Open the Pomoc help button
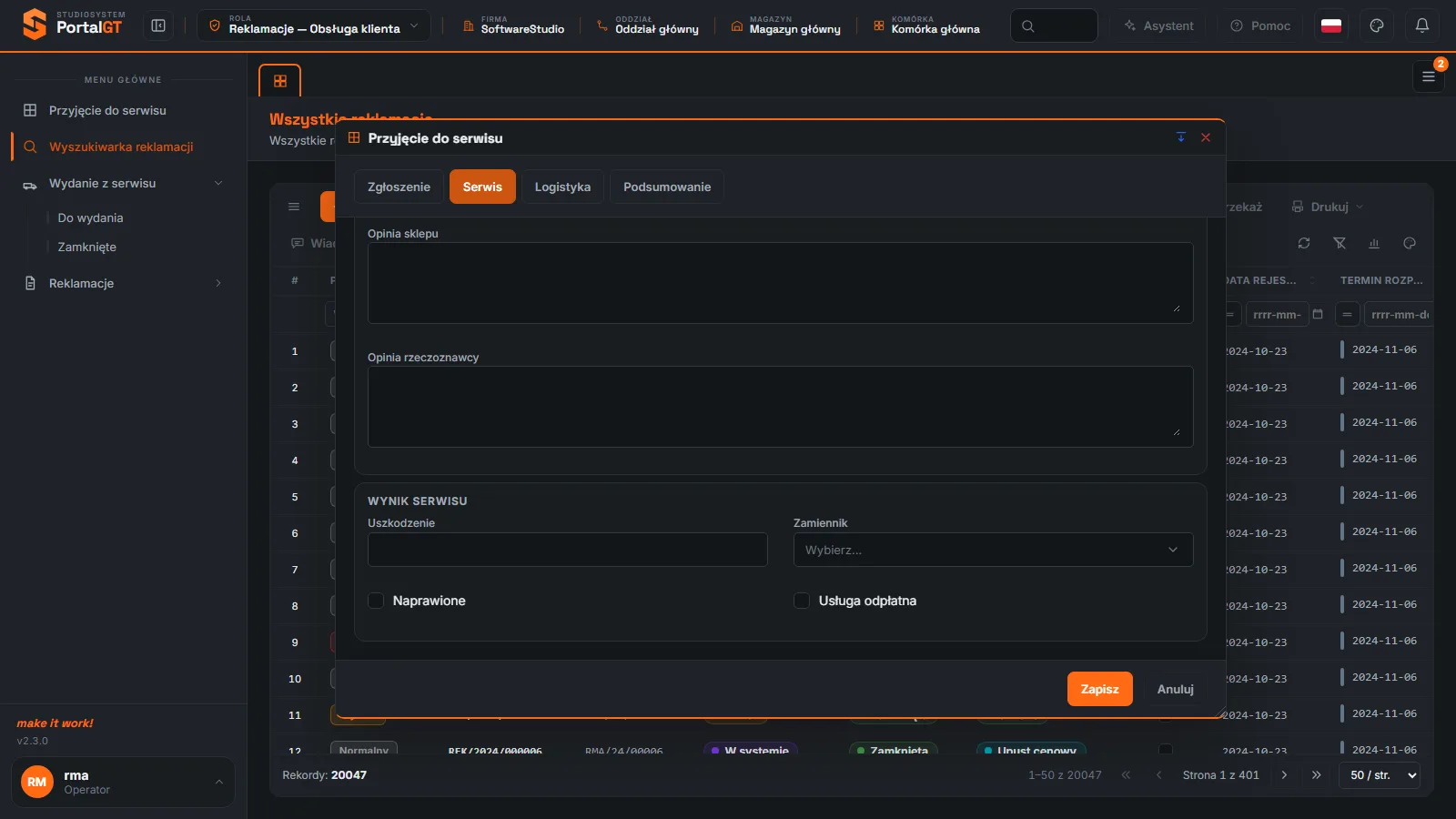This screenshot has height=819, width=1456. coord(1260,26)
